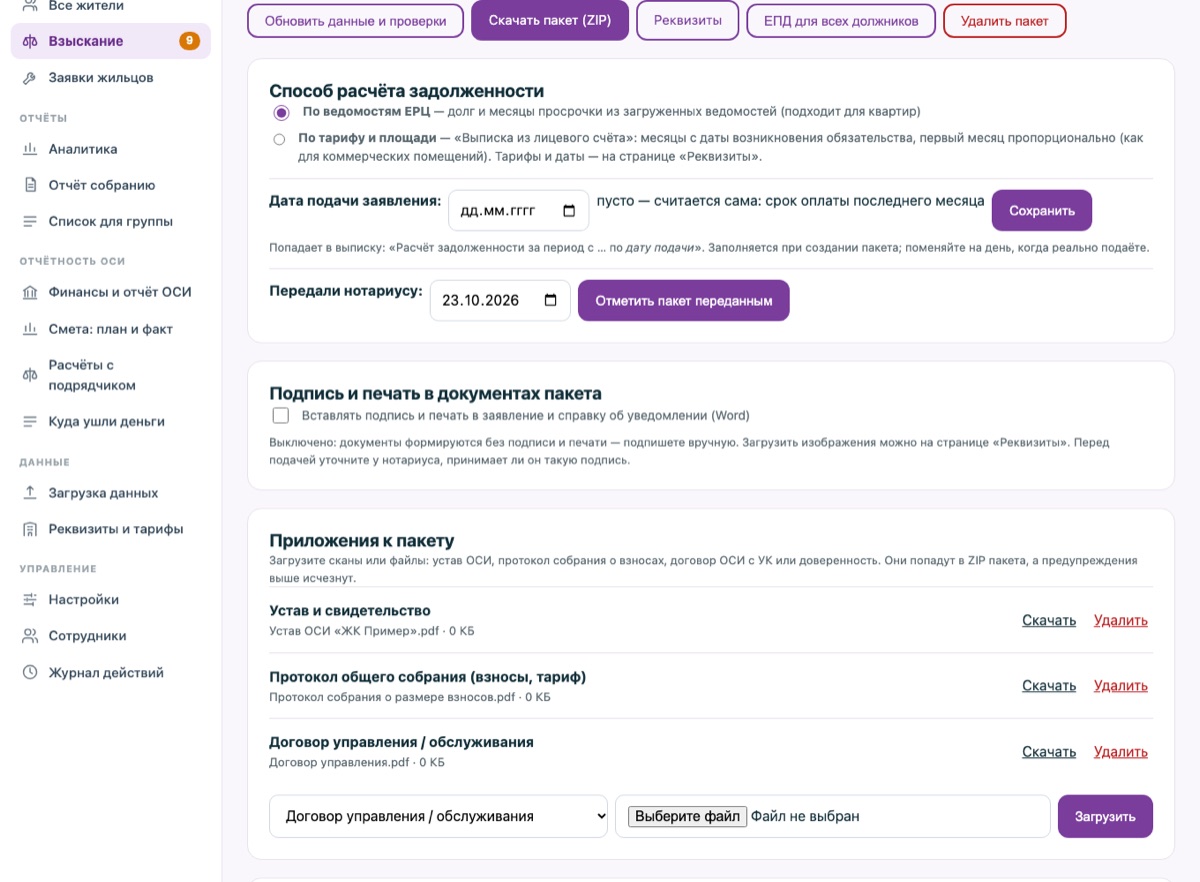Click the bar chart icon beside Аналитика
Screen dimensions: 1200x882
(x=30, y=149)
